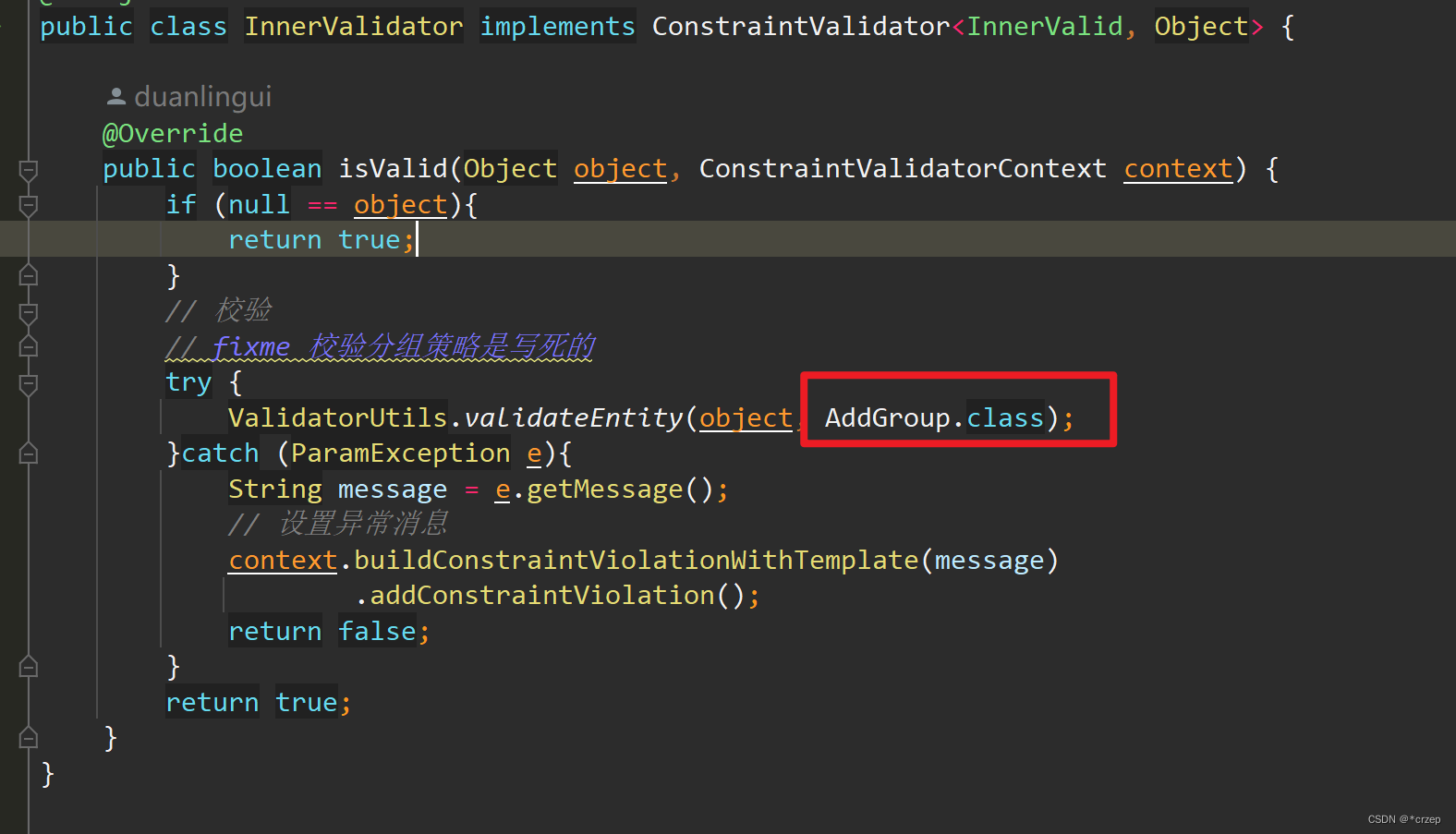Image resolution: width=1456 pixels, height=834 pixels.
Task: Click fold marker beside fixme comment line
Action: tap(29, 346)
